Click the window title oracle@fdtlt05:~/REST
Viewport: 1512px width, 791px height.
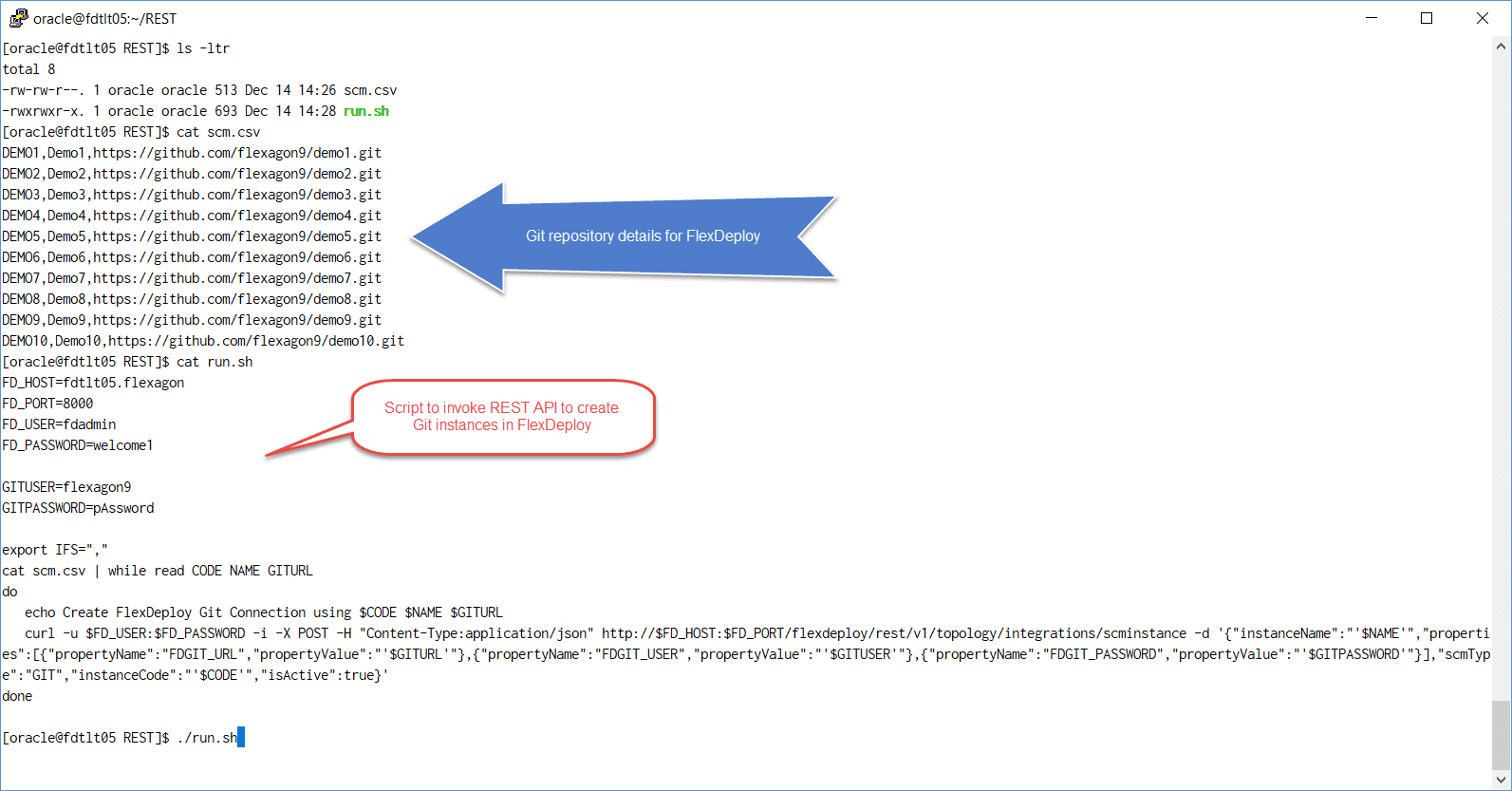104,19
